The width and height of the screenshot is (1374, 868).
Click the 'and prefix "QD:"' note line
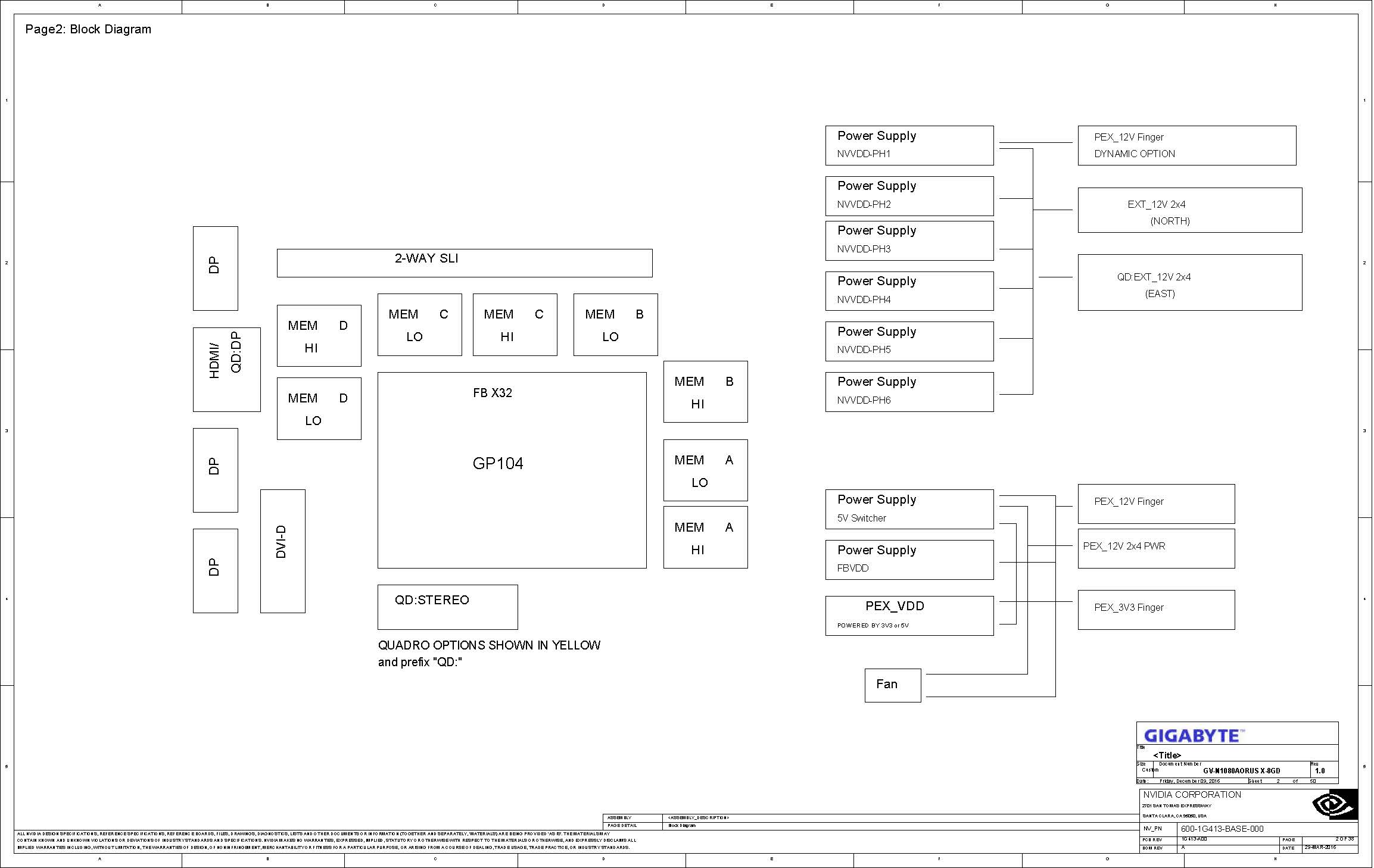420,662
